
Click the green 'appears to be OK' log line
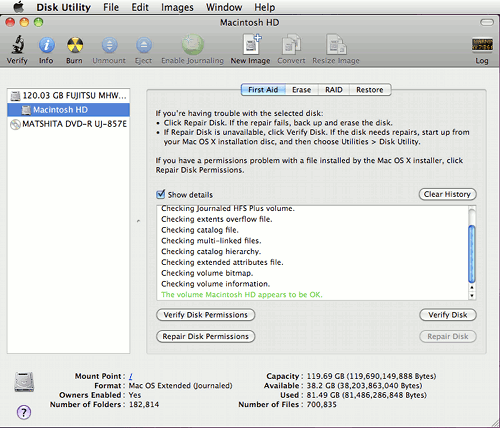tap(242, 295)
